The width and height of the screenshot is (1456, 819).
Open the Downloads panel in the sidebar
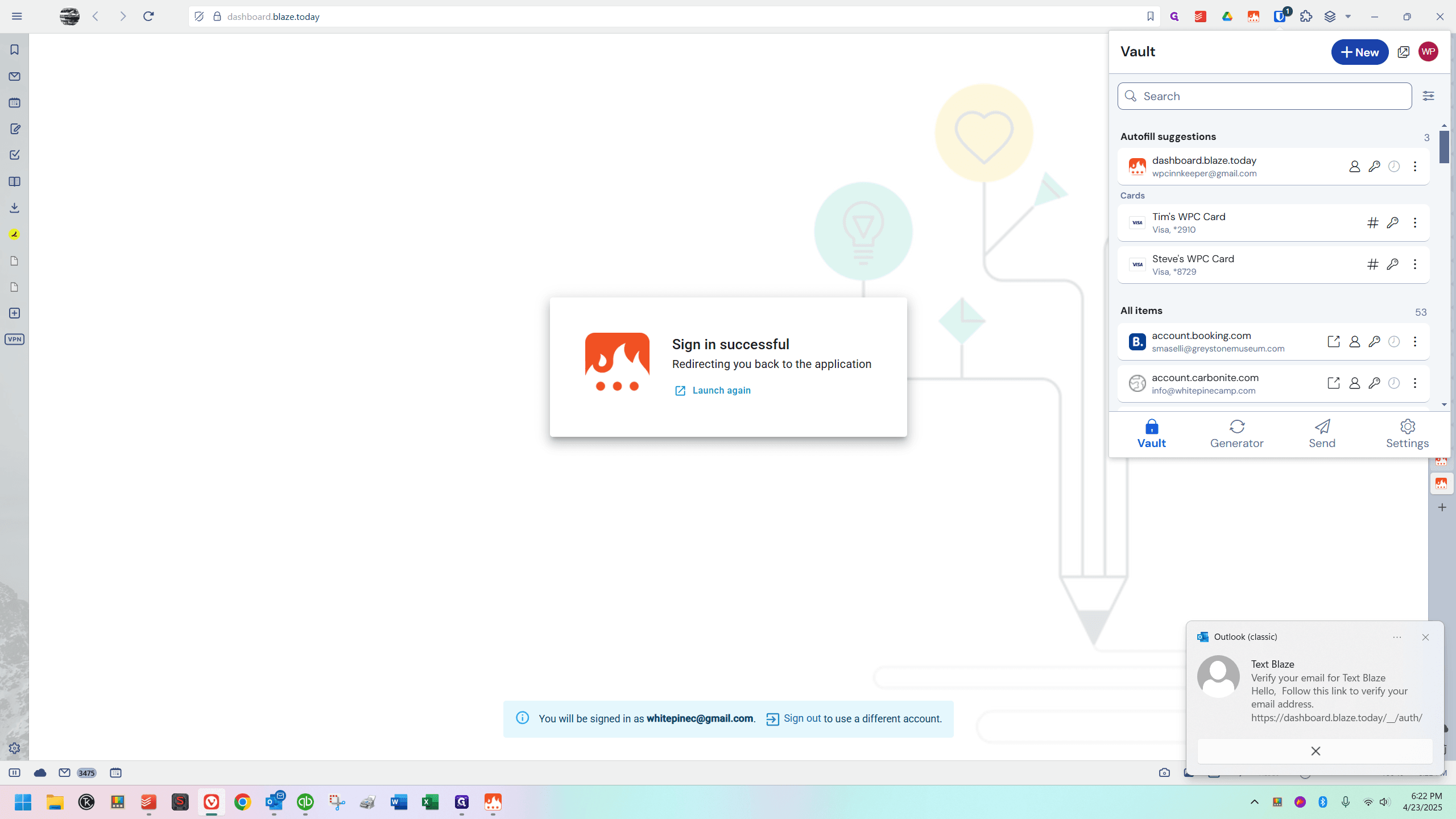15,208
